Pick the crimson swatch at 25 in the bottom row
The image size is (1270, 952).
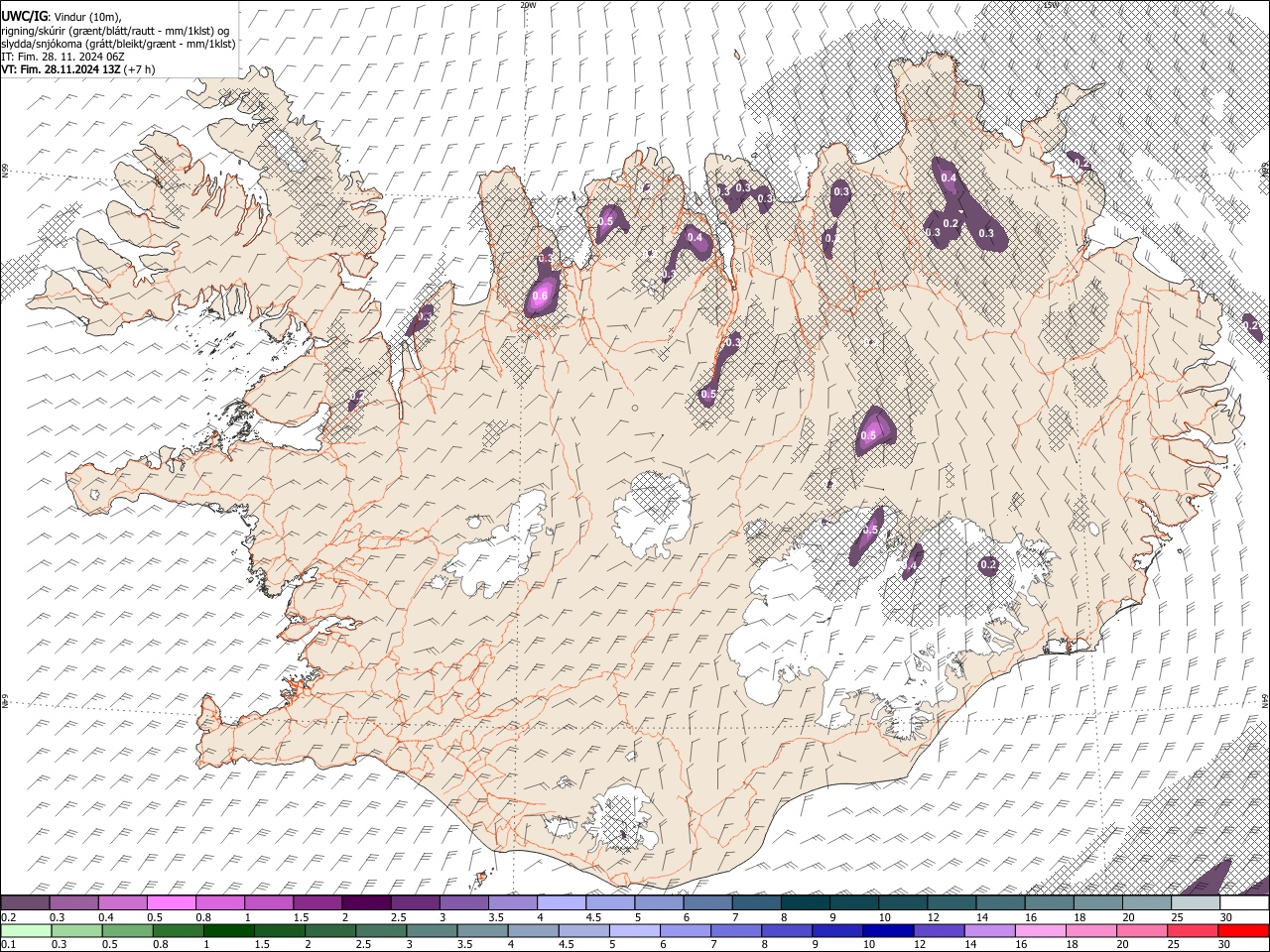1193,930
